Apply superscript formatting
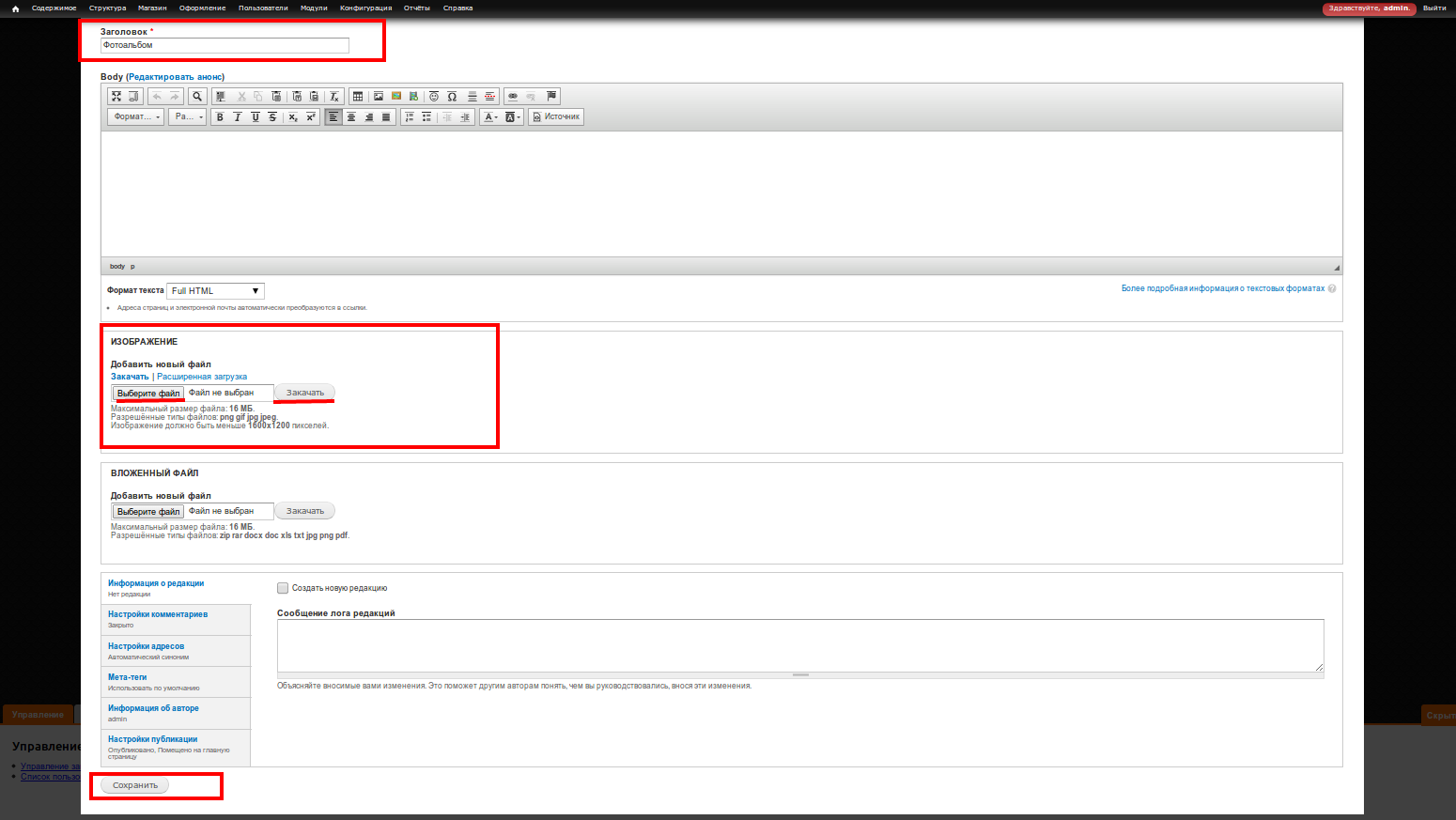Image resolution: width=1456 pixels, height=820 pixels. tap(311, 117)
